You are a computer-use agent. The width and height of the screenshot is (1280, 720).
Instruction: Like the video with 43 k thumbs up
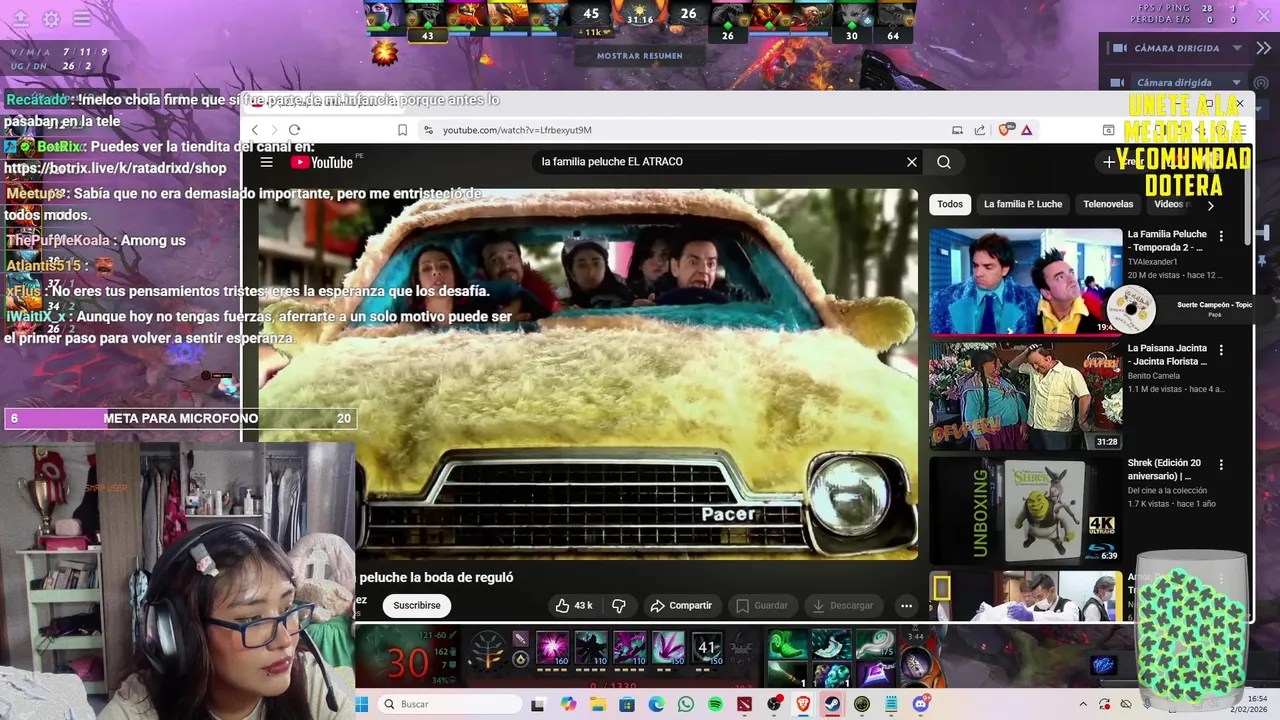click(x=574, y=605)
